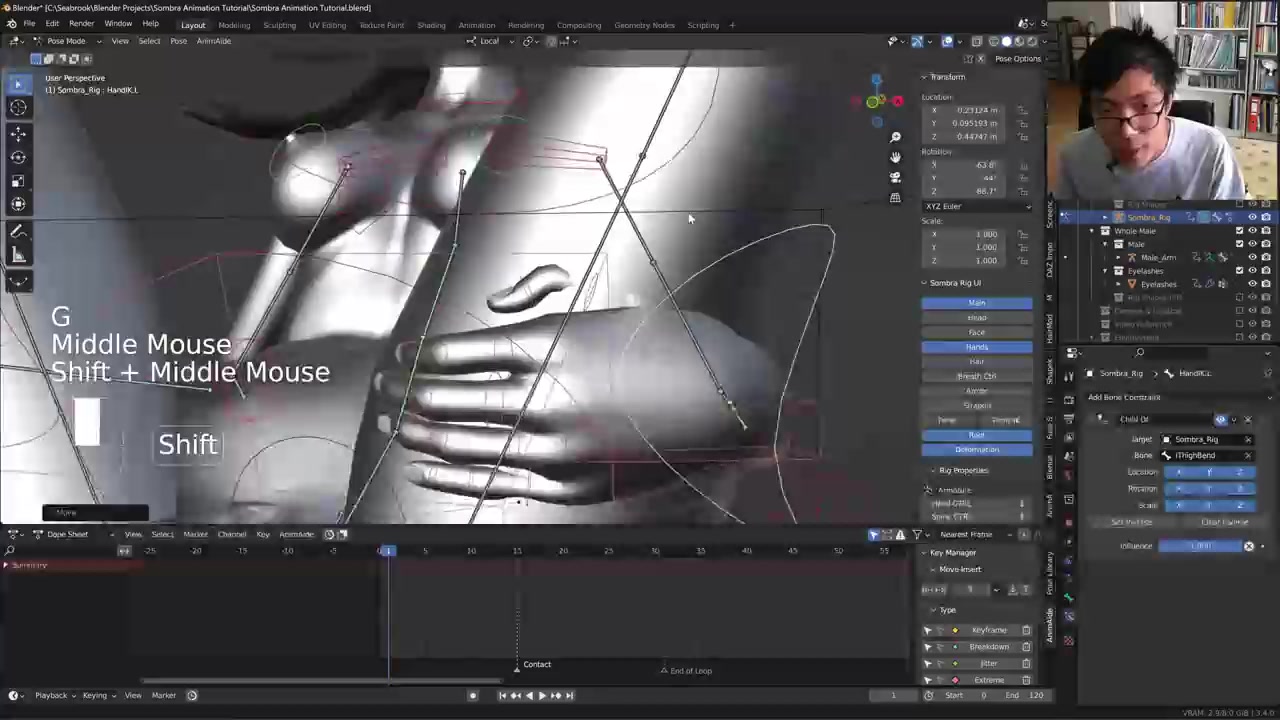The image size is (1280, 720).
Task: Expand the Add Bone Constraint dropdown
Action: (x=1168, y=397)
